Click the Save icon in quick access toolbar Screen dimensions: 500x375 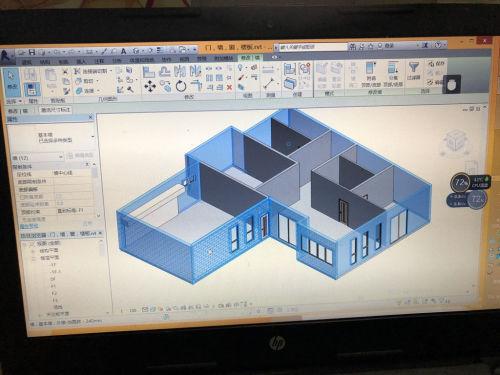tap(32, 52)
